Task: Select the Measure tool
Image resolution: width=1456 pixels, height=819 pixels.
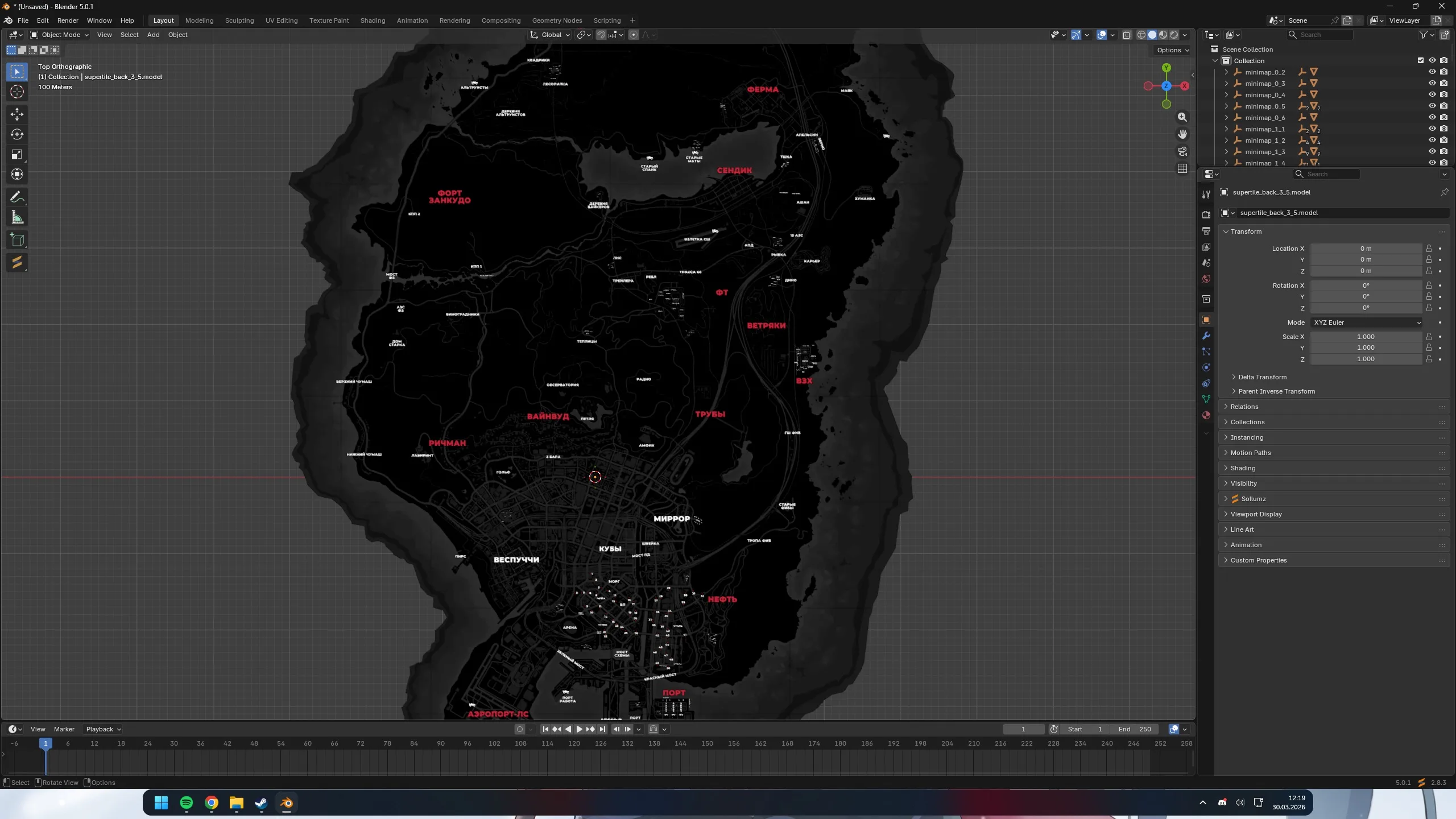Action: tap(17, 217)
